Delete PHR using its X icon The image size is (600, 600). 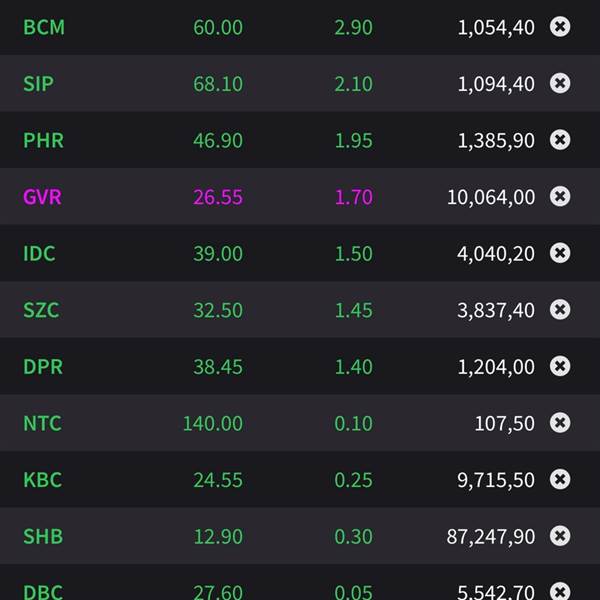(x=560, y=140)
